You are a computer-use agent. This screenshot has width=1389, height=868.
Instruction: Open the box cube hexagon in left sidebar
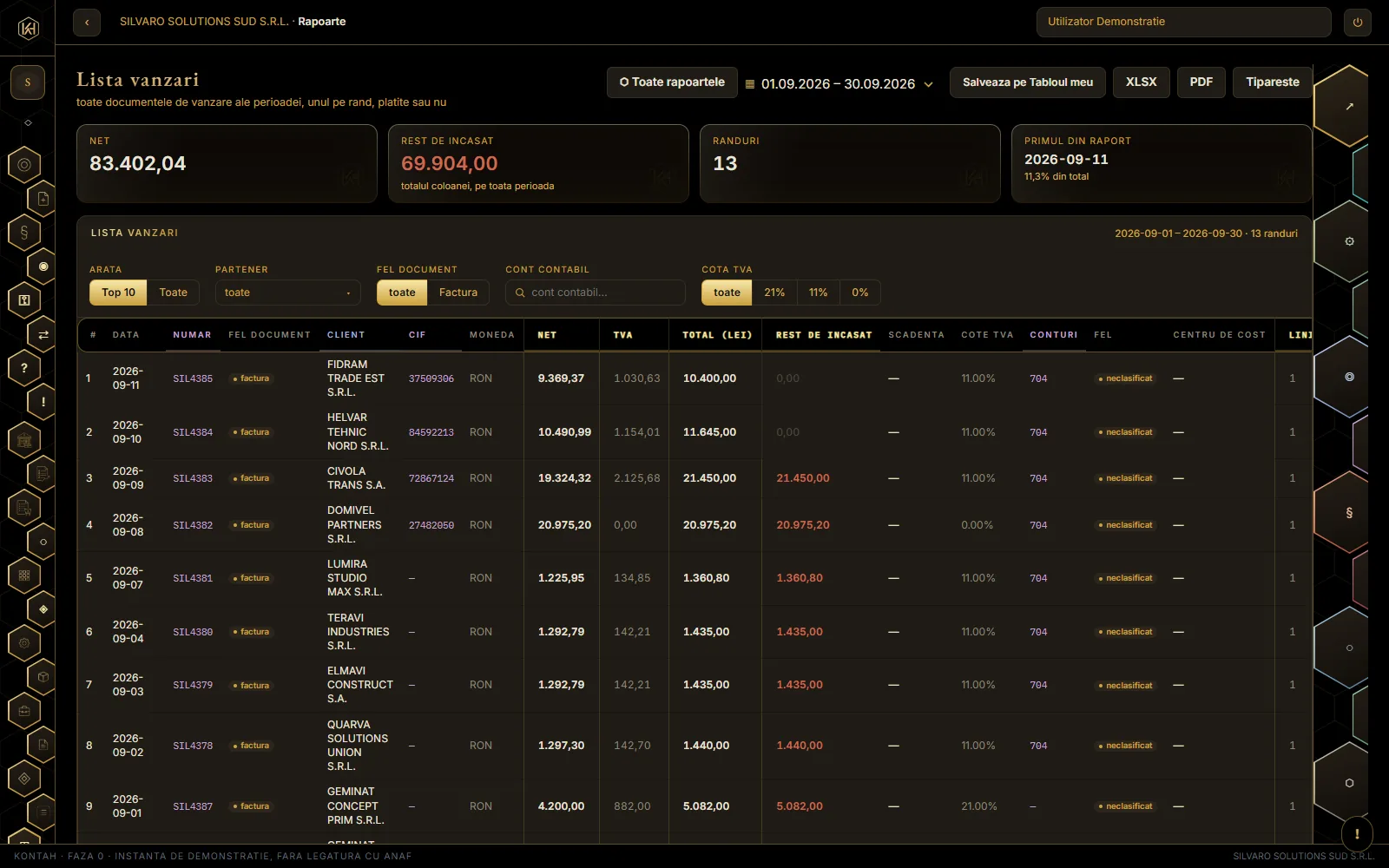click(43, 676)
